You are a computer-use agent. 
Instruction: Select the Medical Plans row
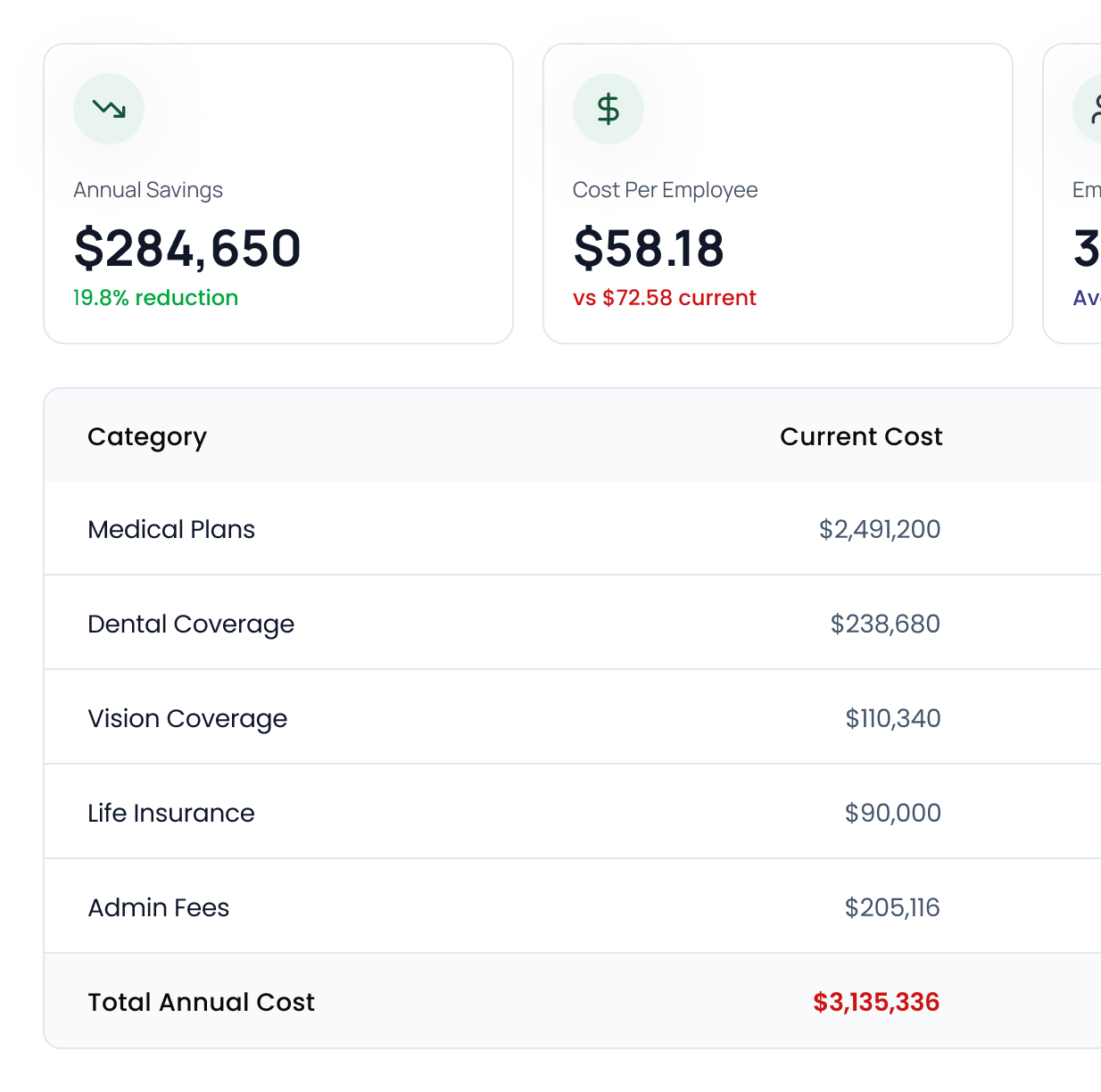point(171,530)
